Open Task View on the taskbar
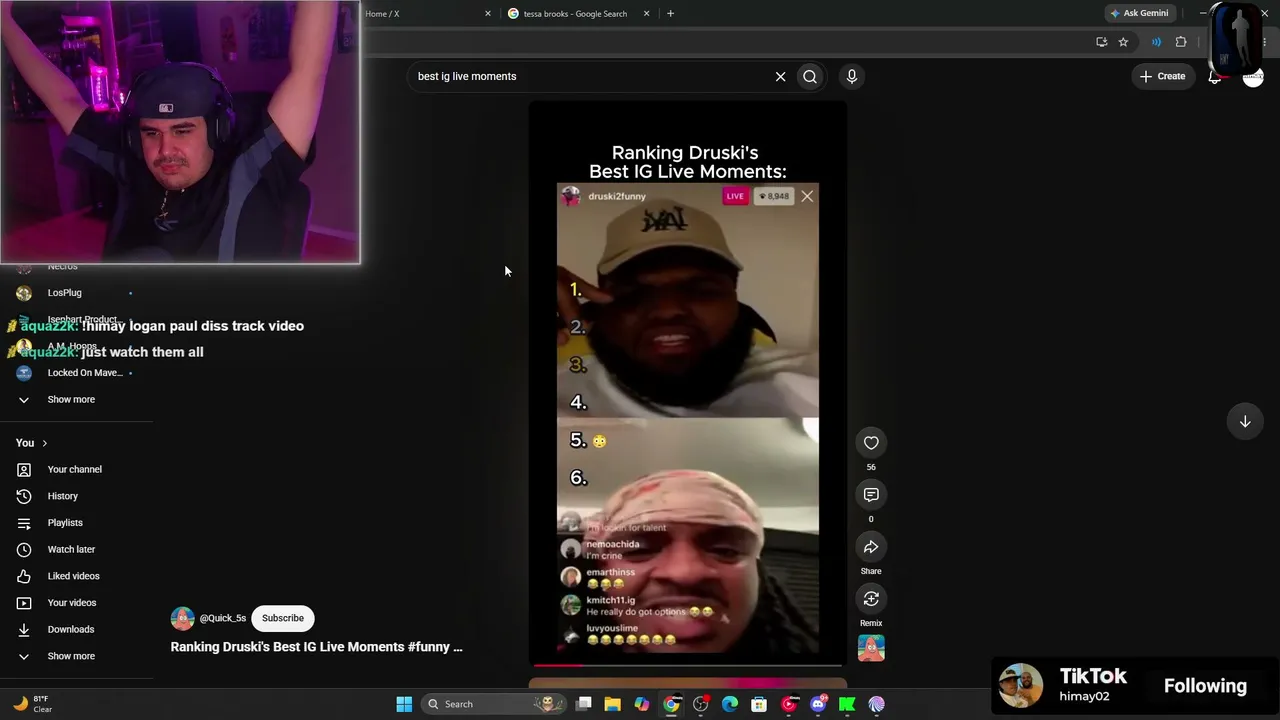1280x720 pixels. [584, 704]
